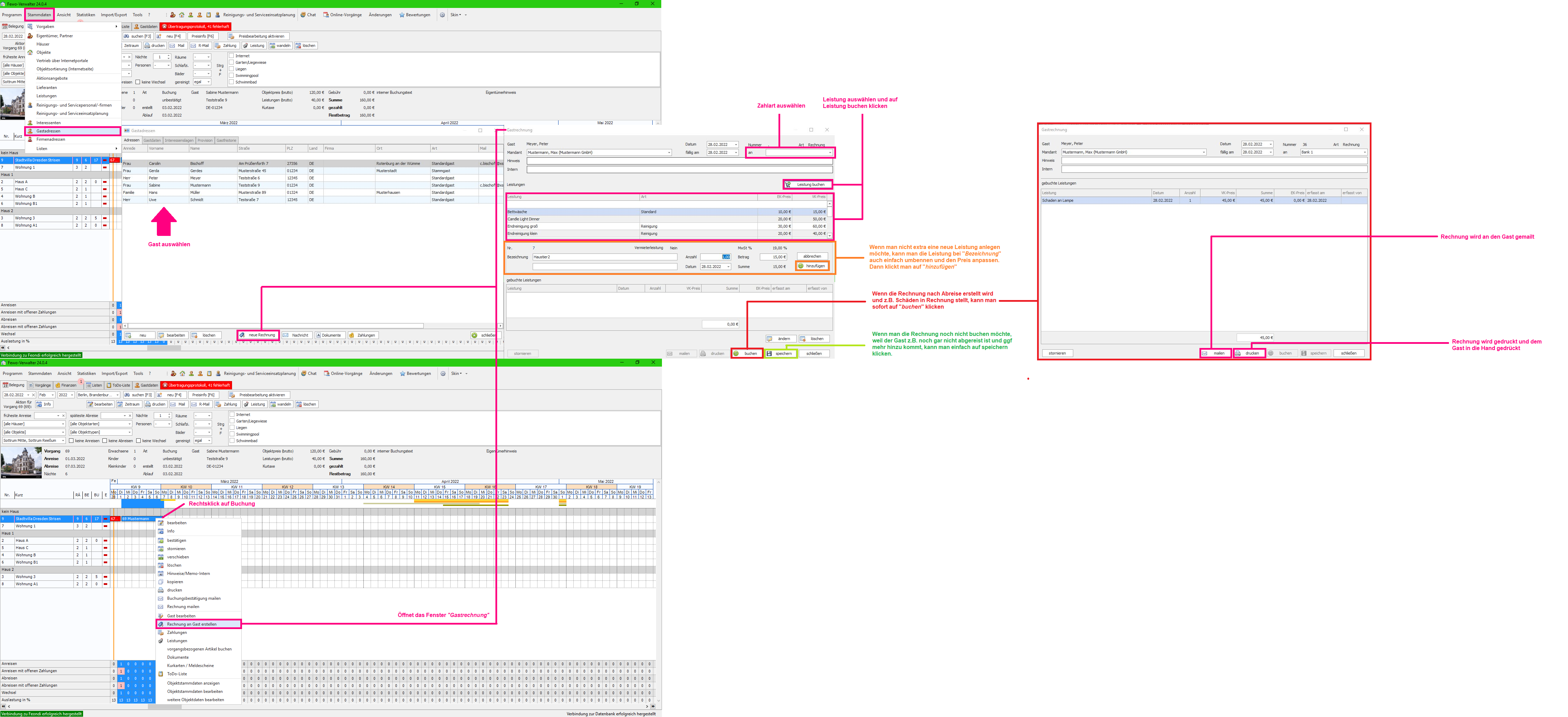Tick the Swimmingpool checkbox in the lower main window

232,434
